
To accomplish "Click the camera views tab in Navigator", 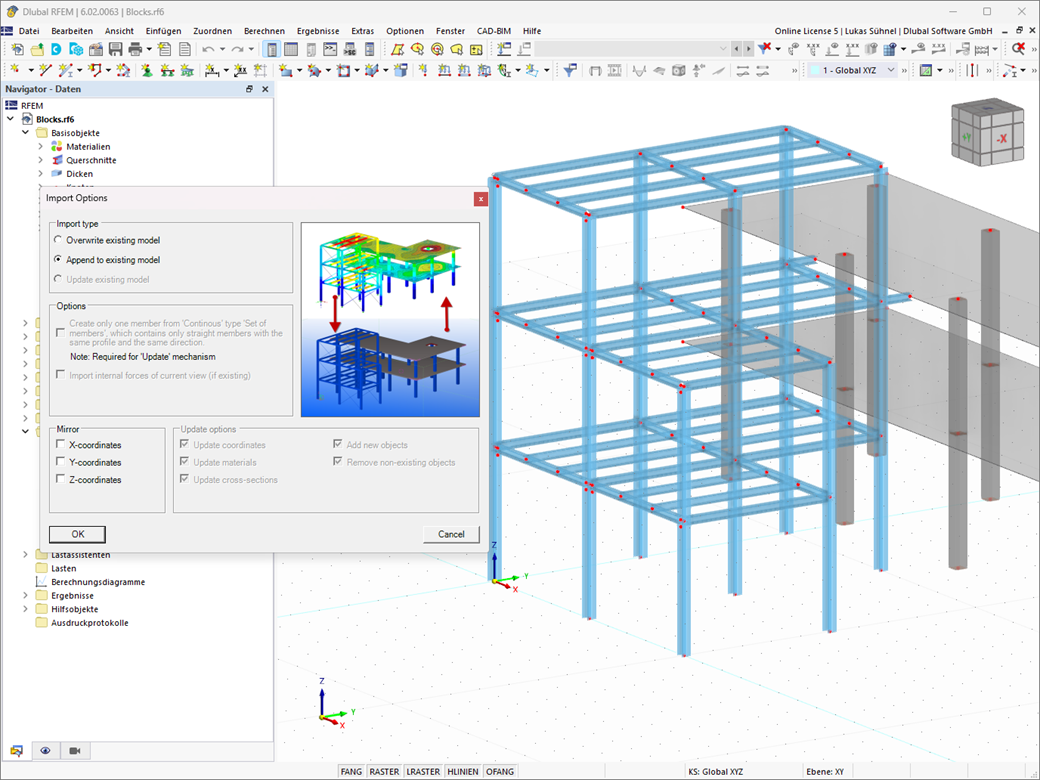I will point(74,751).
